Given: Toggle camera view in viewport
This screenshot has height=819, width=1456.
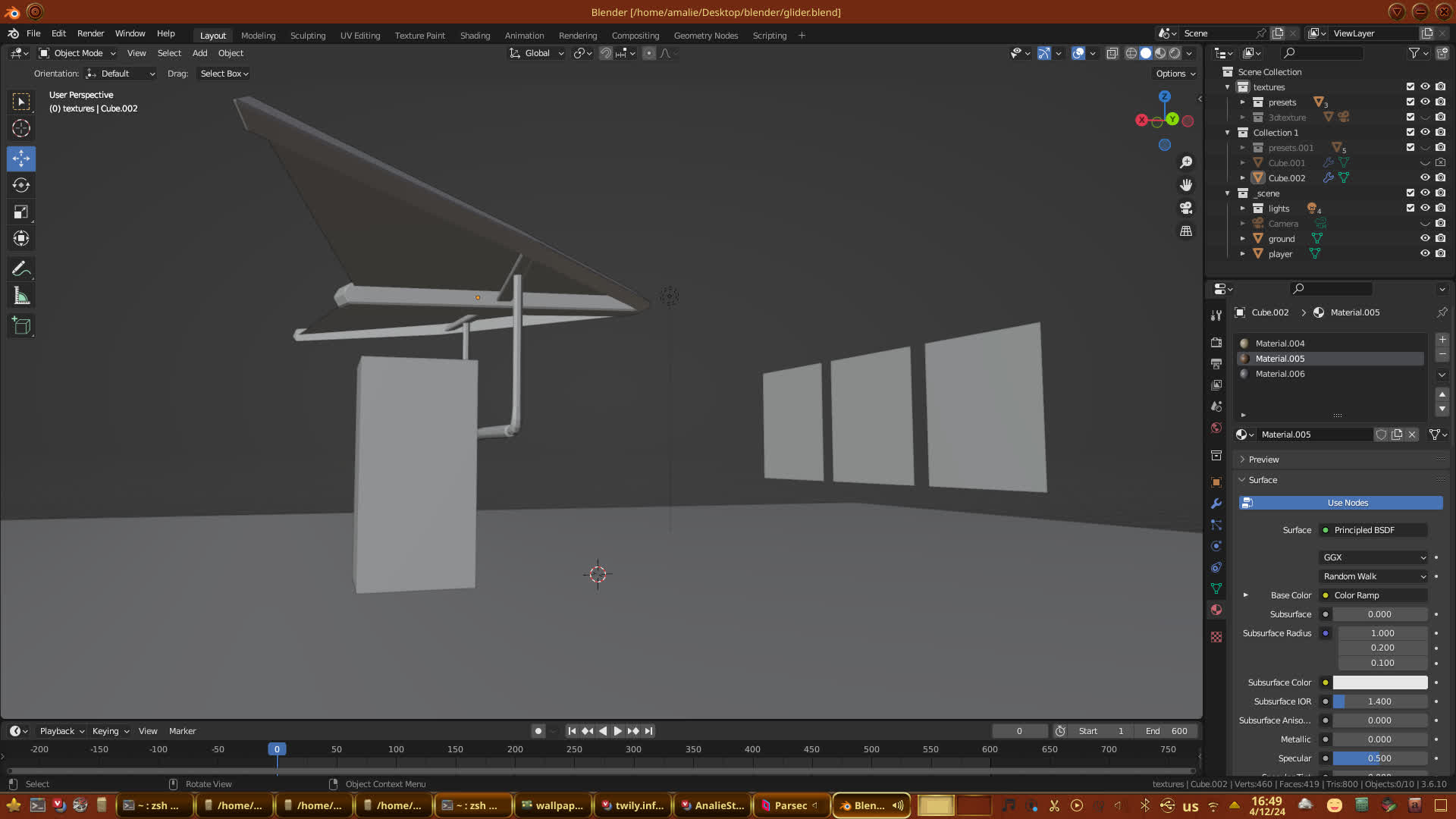Looking at the screenshot, I should 1186,208.
